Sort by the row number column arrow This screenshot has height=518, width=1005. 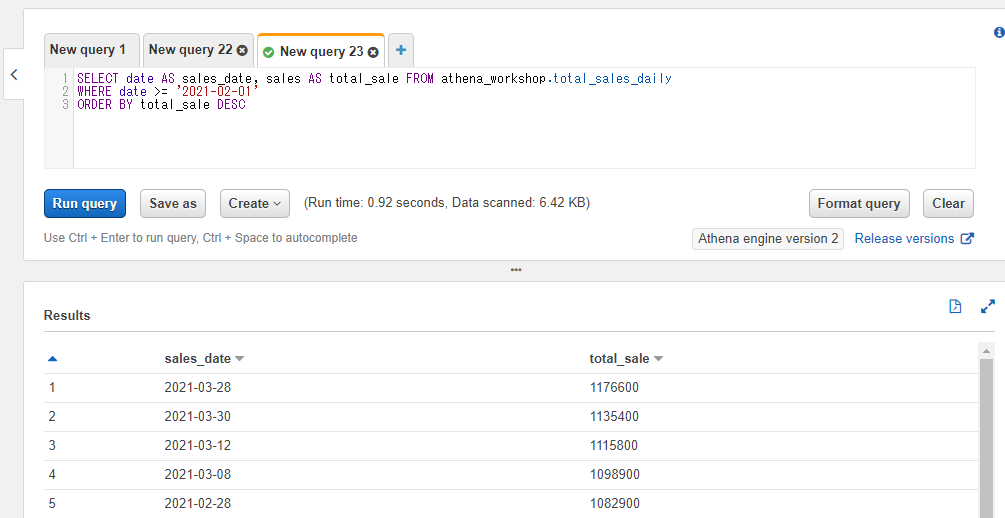click(53, 359)
